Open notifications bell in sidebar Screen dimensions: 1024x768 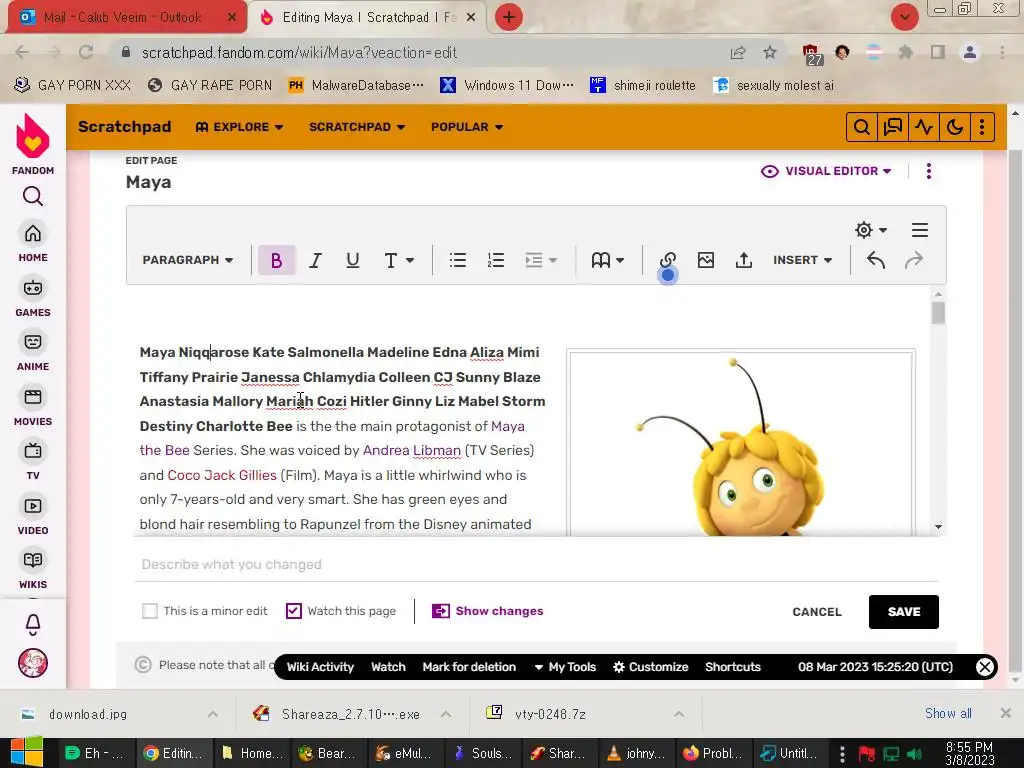(33, 624)
